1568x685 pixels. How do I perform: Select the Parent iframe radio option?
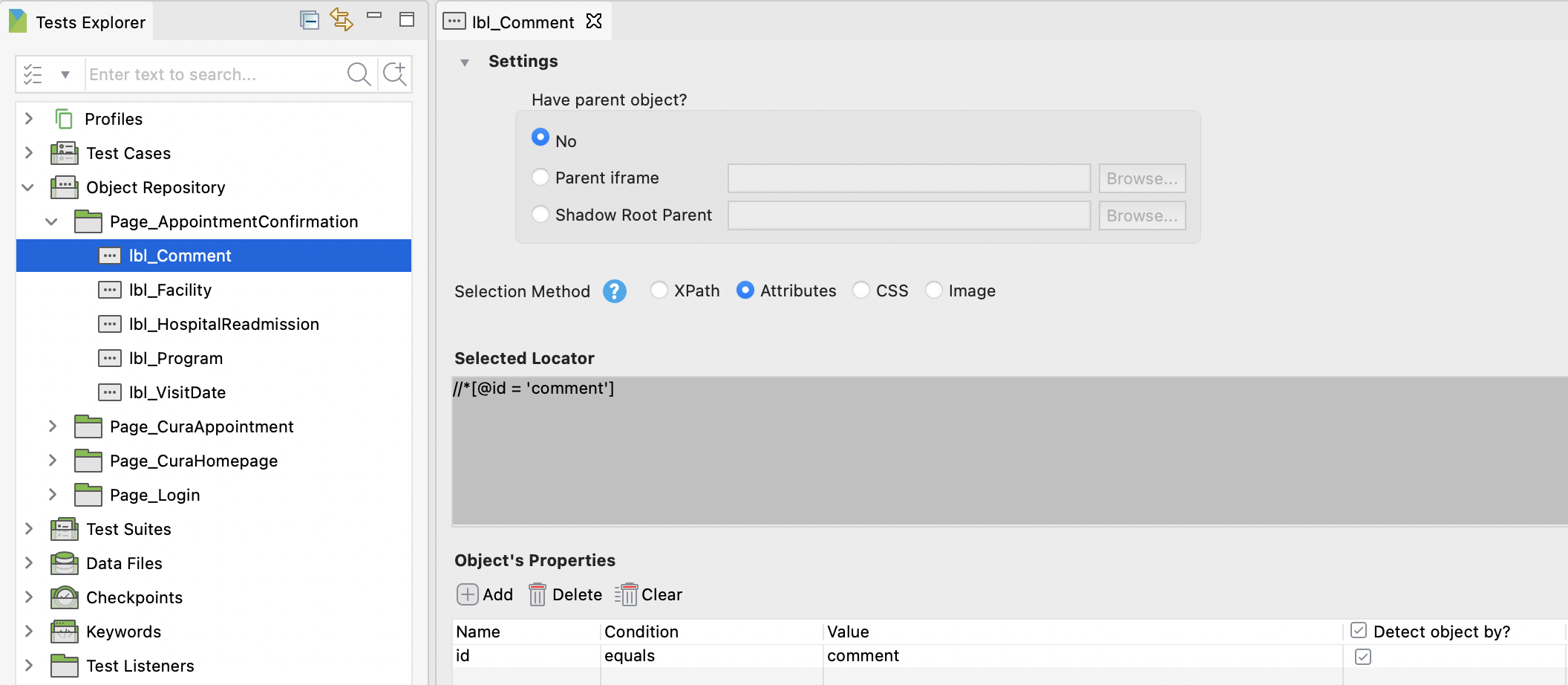tap(540, 178)
